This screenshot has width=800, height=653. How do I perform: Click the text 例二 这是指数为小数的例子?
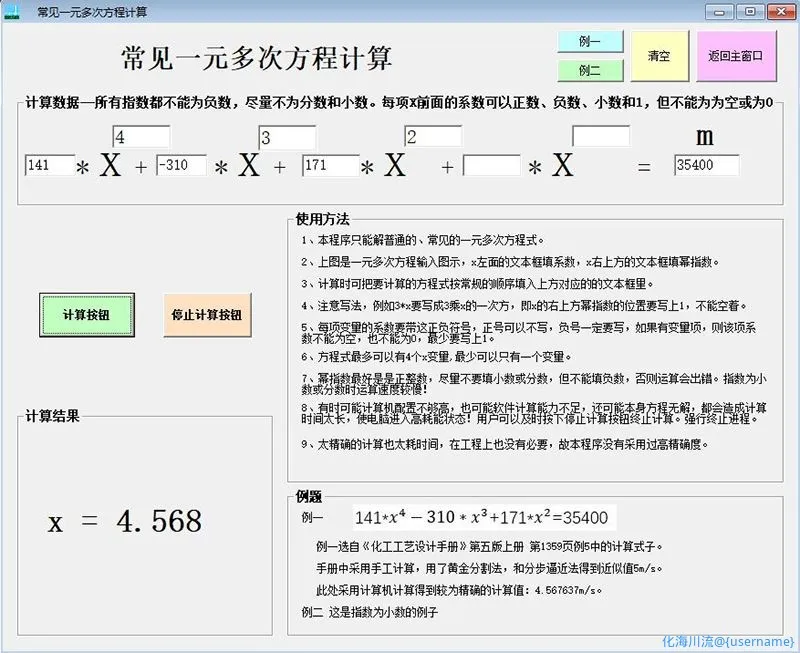point(370,612)
